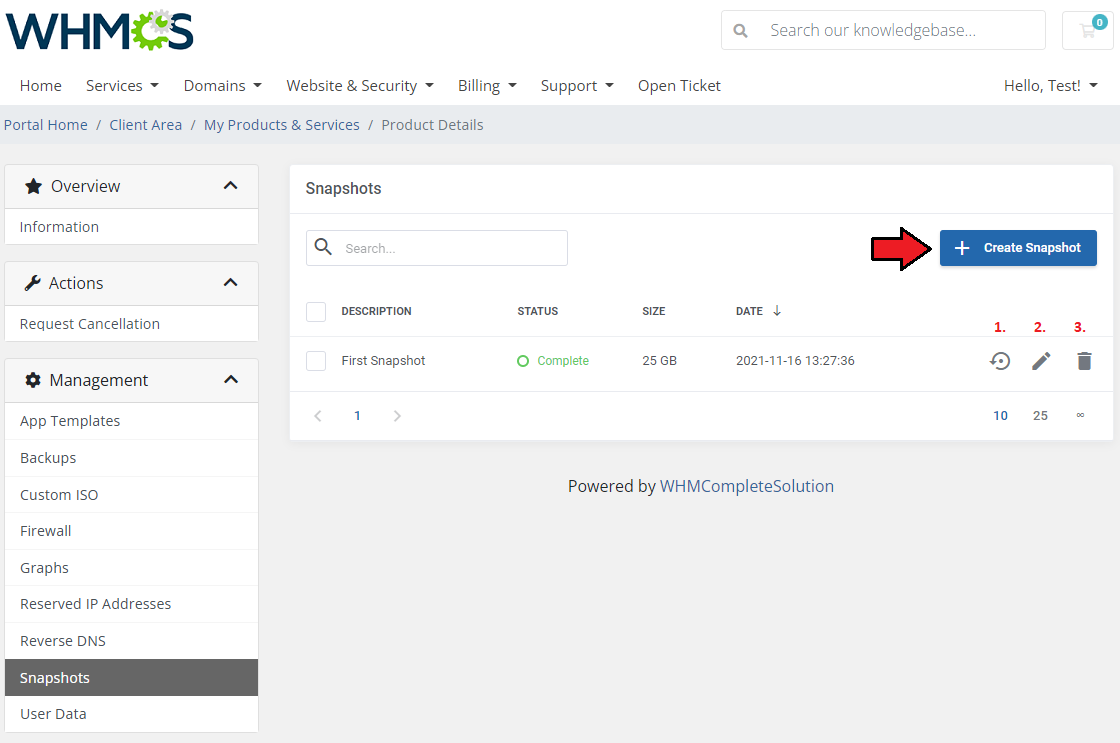The image size is (1120, 743).
Task: Open the WHMCompleteSolution link
Action: coord(746,487)
